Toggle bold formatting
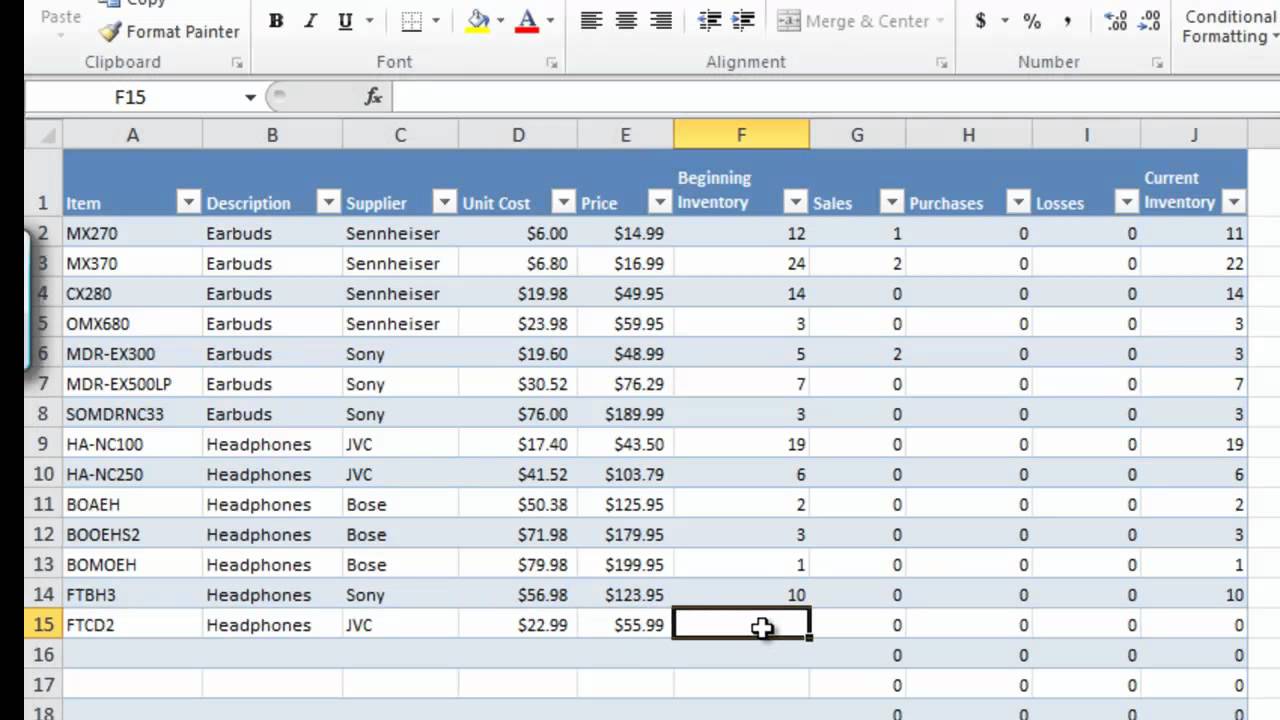 pos(275,20)
